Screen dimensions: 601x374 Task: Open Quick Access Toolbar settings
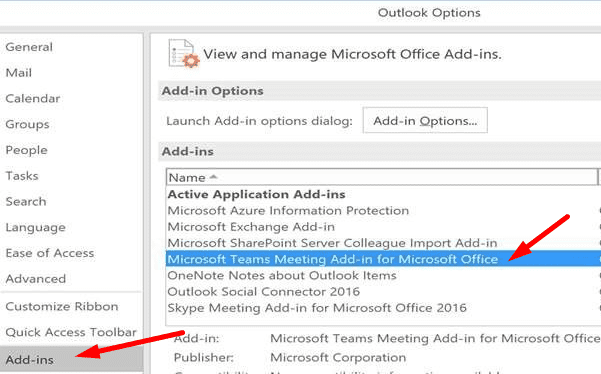click(x=71, y=332)
